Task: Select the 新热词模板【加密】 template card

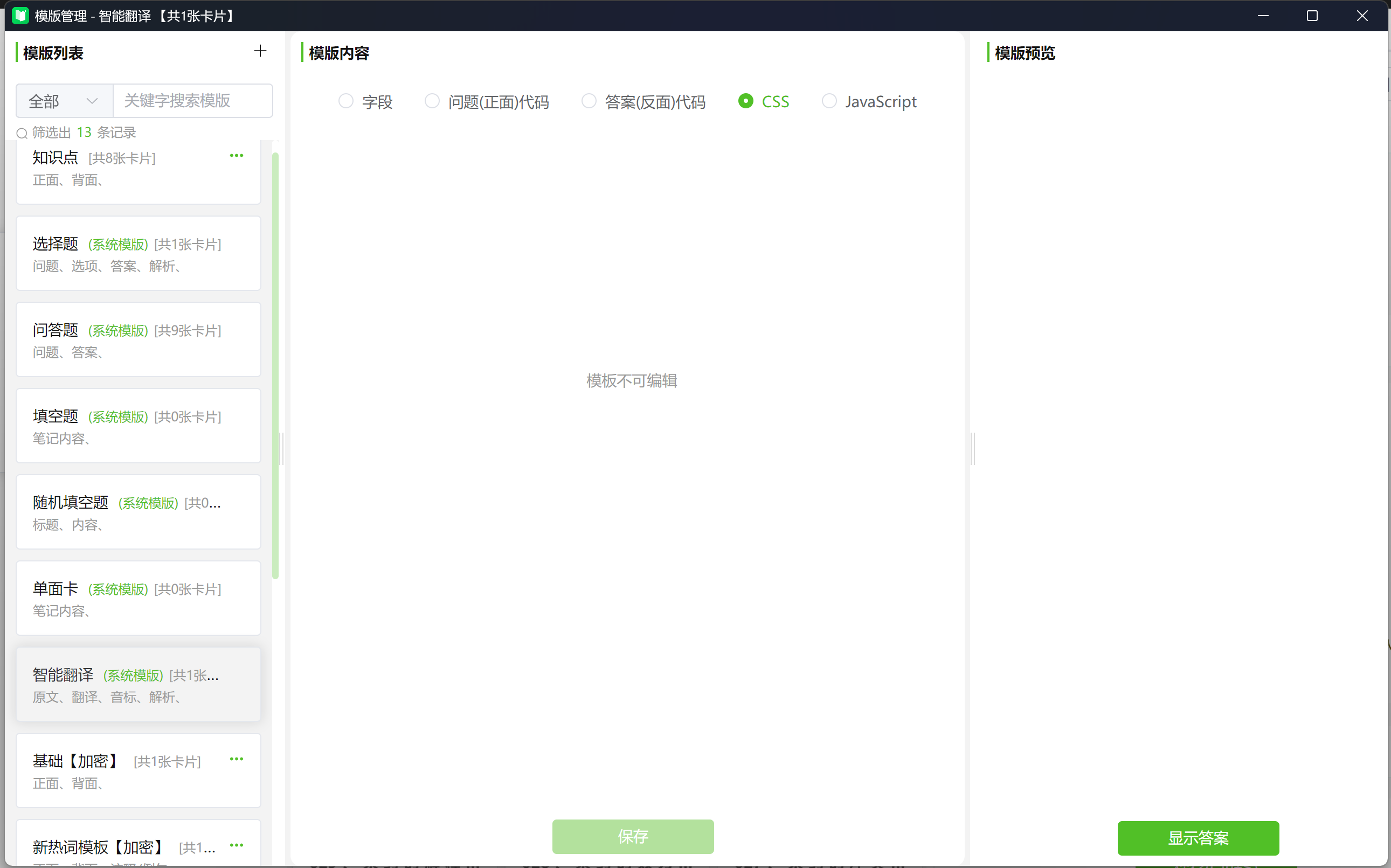Action: pyautogui.click(x=139, y=843)
